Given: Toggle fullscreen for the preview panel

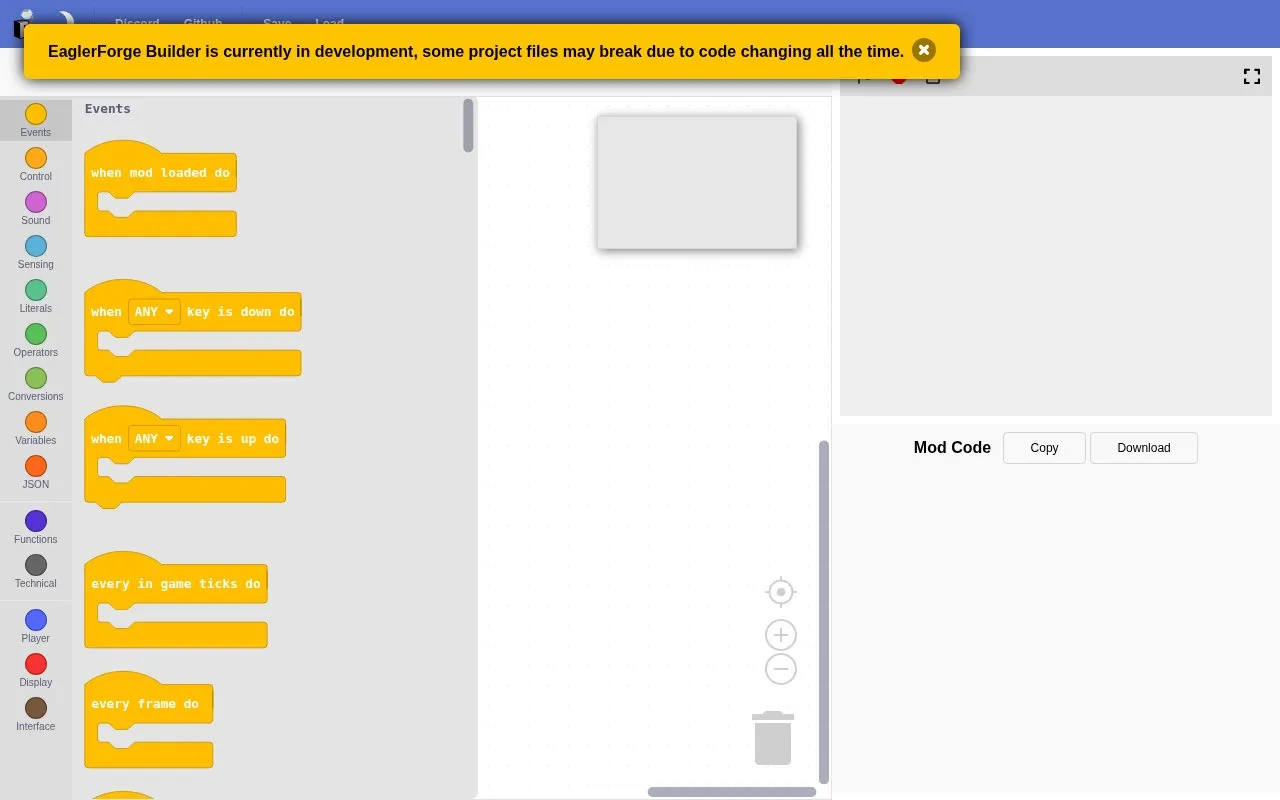Looking at the screenshot, I should (x=1252, y=76).
